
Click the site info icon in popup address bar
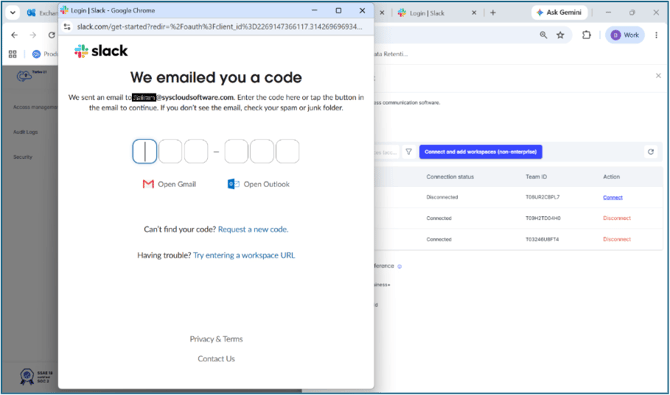[67, 27]
